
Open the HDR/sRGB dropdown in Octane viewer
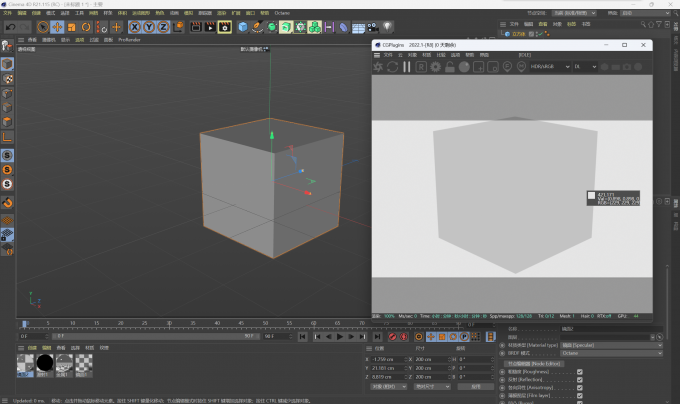(550, 67)
